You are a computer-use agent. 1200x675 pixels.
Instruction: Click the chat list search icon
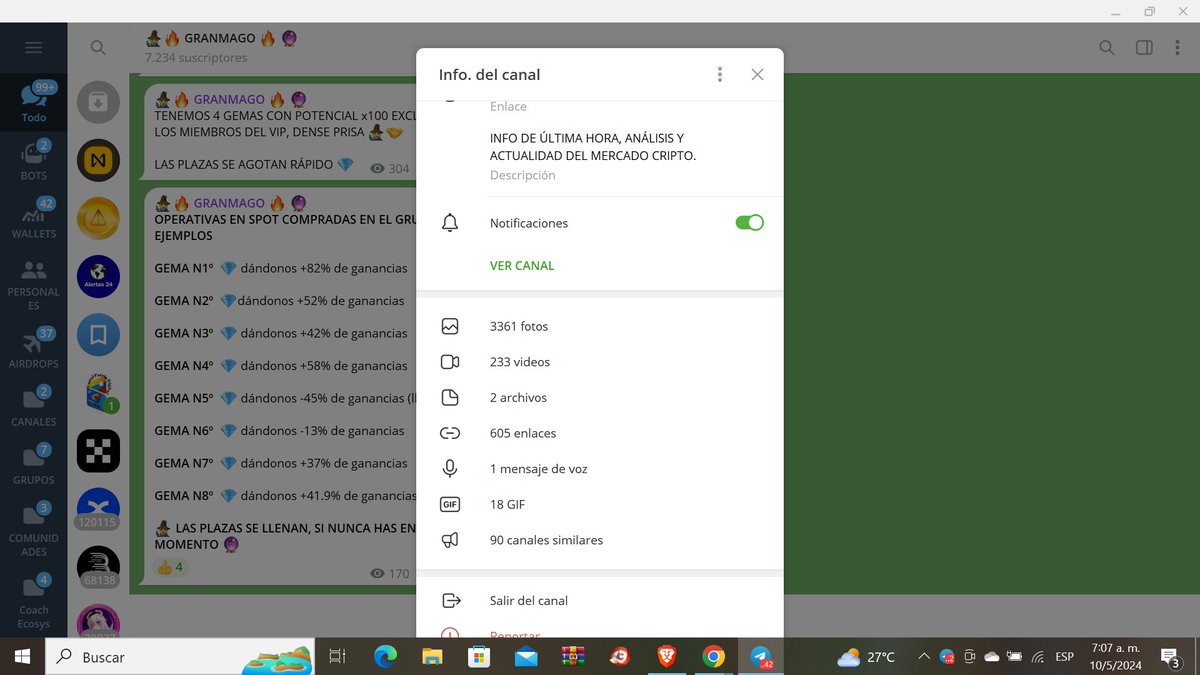[x=98, y=47]
